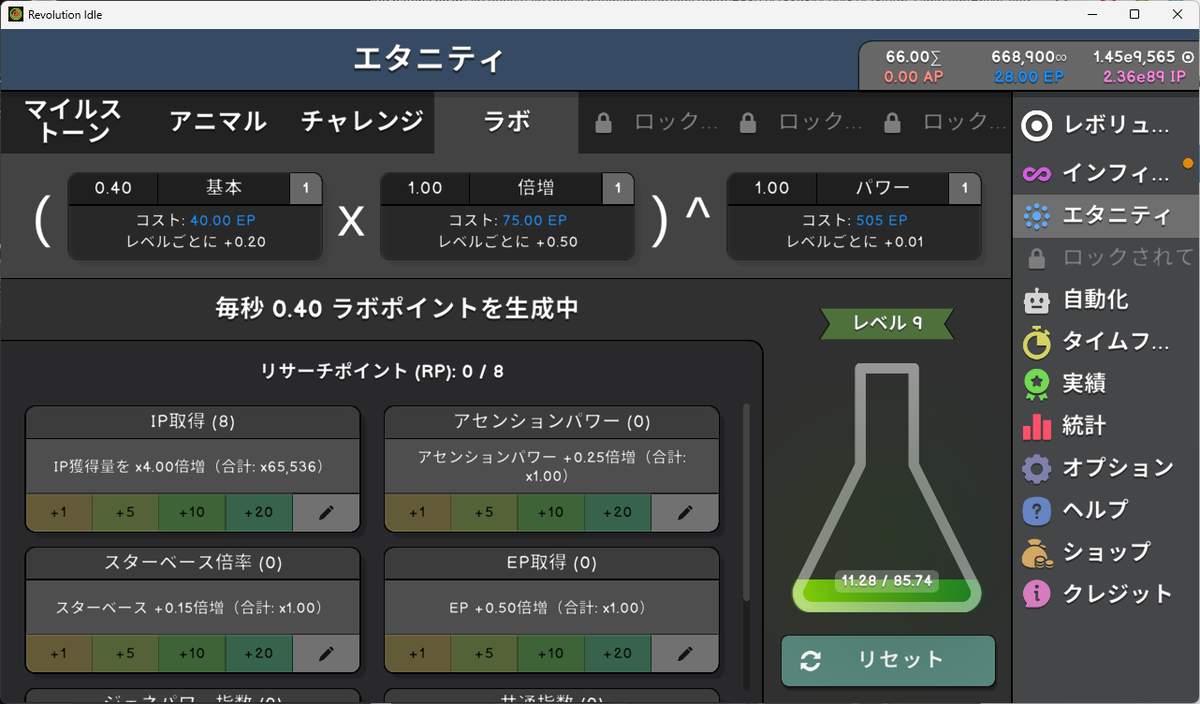The image size is (1200, 704).
Task: Click the level 1 badge on パワー
Action: pyautogui.click(x=965, y=188)
